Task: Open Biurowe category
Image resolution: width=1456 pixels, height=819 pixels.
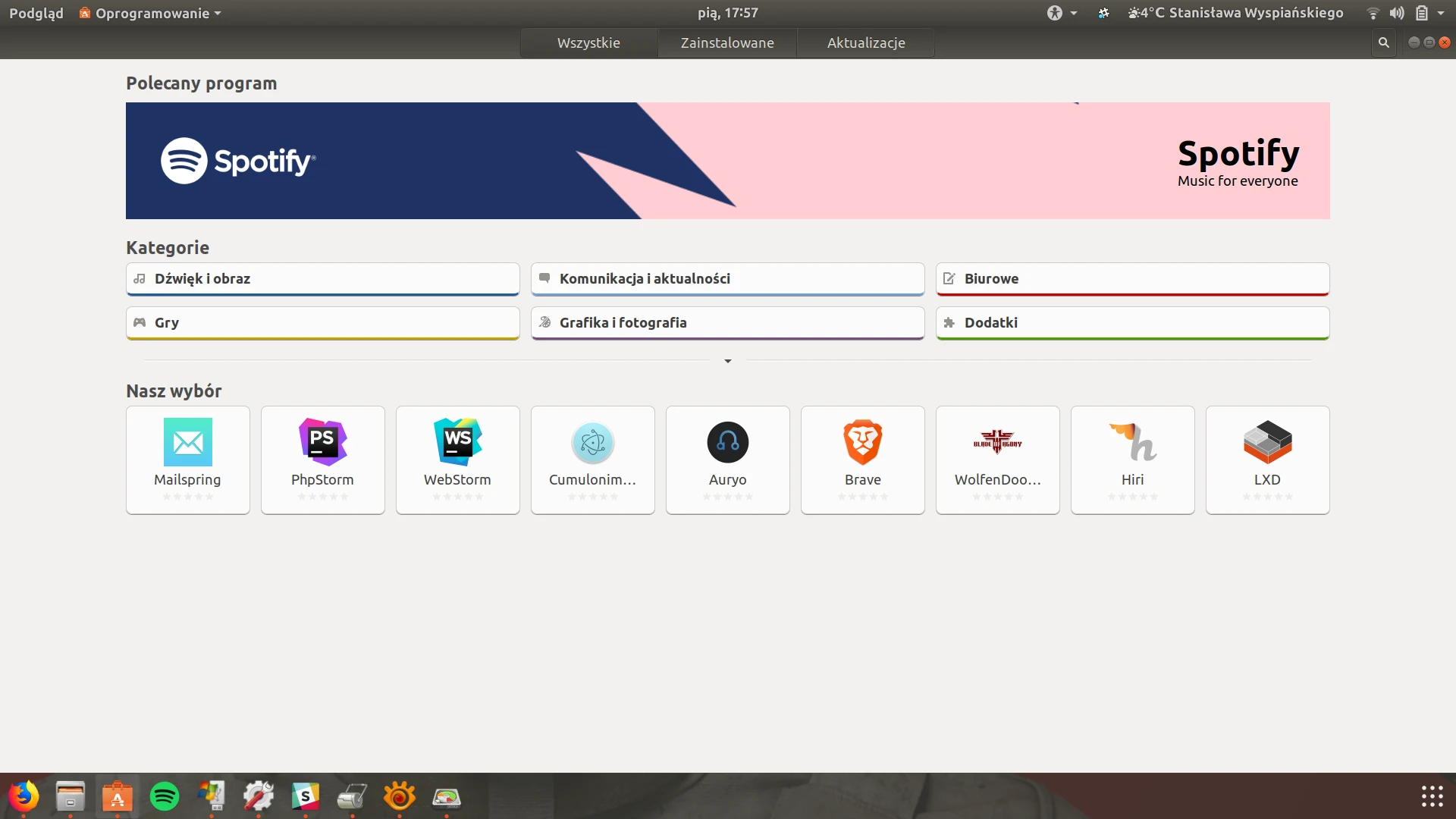Action: pos(1133,279)
